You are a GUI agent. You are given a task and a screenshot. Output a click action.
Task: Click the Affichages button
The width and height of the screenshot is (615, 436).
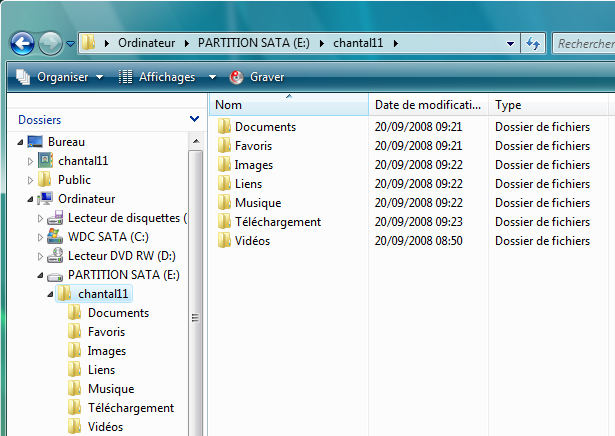point(157,77)
